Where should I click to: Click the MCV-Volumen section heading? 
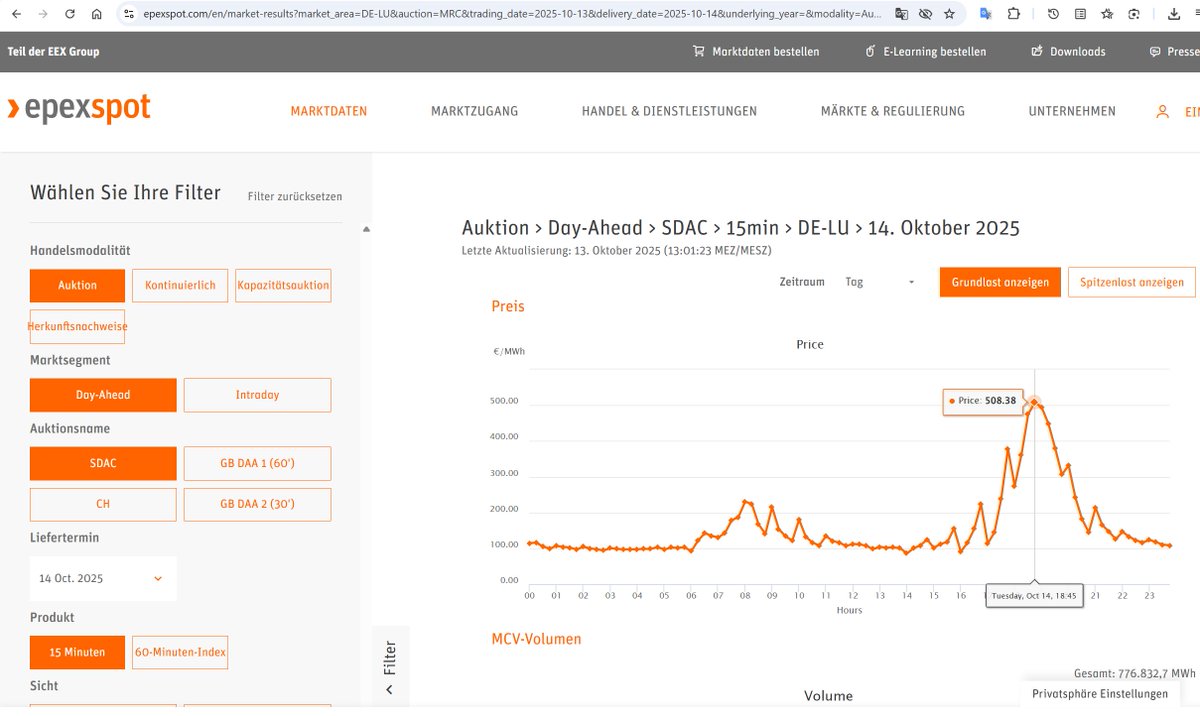tap(536, 638)
